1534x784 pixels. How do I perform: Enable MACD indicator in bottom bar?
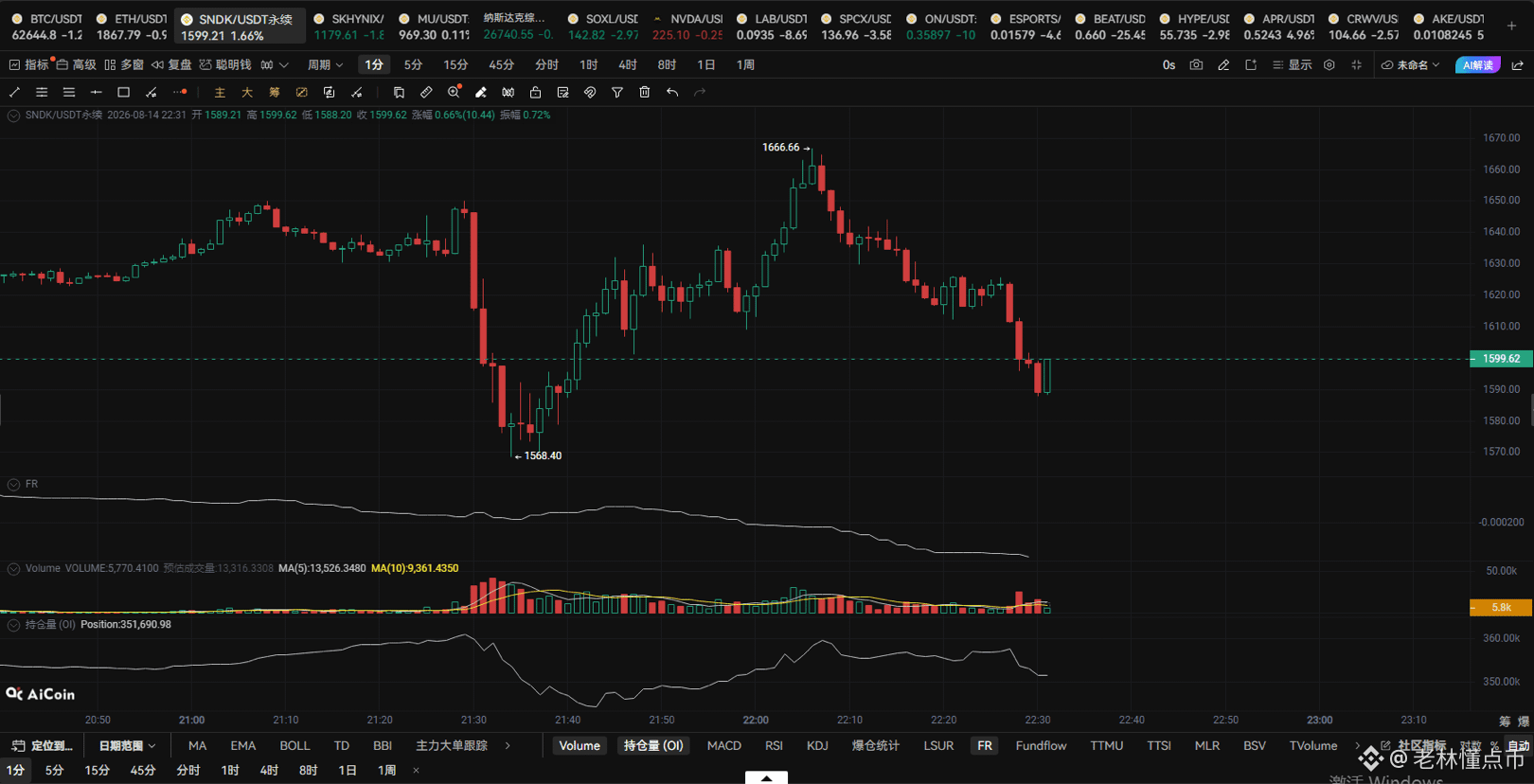pyautogui.click(x=724, y=746)
